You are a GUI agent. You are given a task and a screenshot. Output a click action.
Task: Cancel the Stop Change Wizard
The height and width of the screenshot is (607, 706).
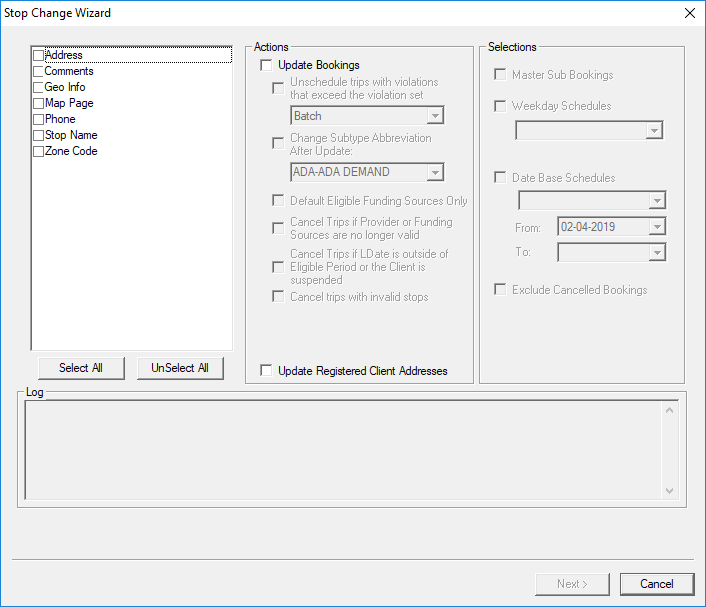click(656, 584)
